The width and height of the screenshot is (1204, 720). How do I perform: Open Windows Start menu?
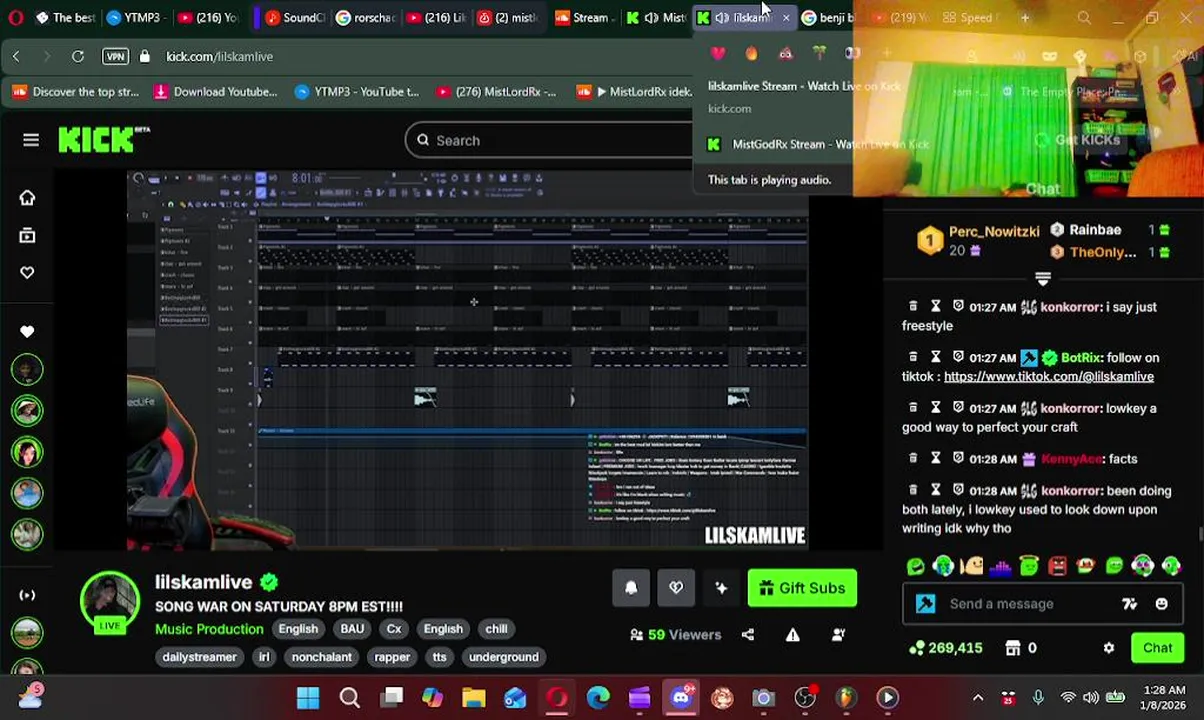tap(308, 698)
